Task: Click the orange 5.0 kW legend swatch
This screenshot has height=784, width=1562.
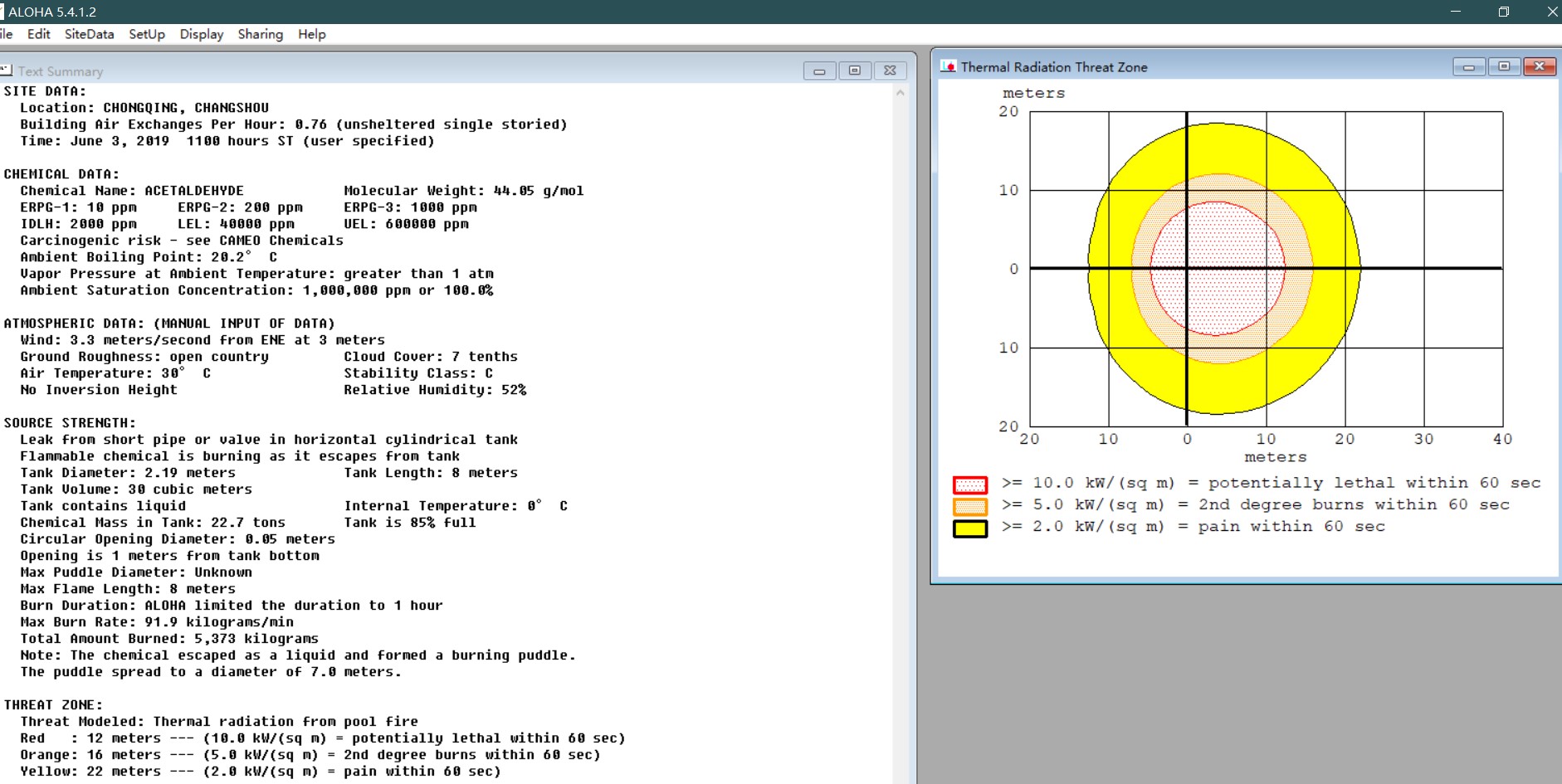Action: 970,506
